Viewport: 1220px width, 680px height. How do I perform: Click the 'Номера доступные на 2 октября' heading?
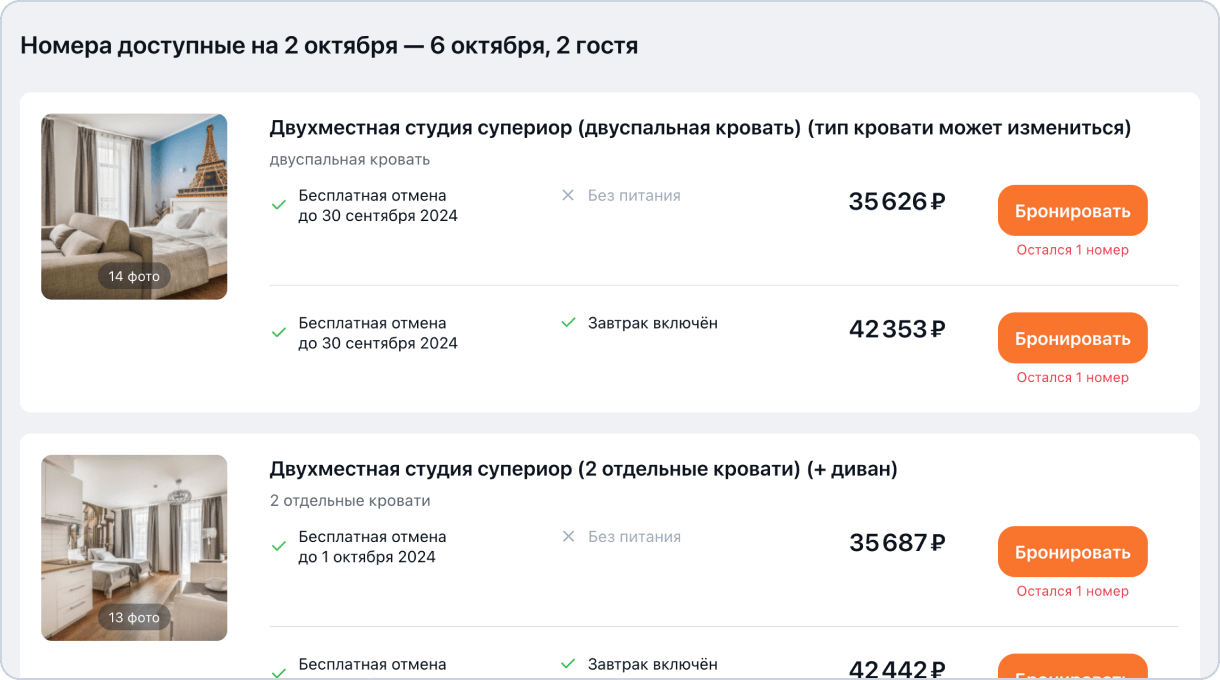[x=329, y=46]
